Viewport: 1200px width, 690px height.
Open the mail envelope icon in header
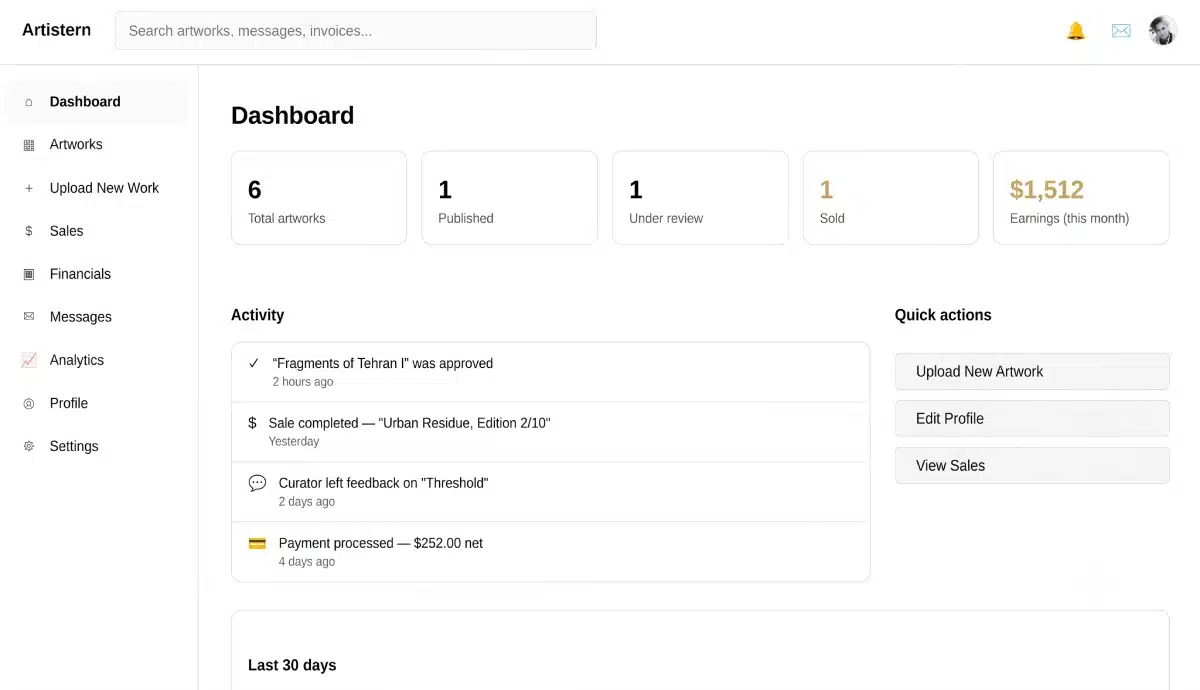click(1121, 31)
